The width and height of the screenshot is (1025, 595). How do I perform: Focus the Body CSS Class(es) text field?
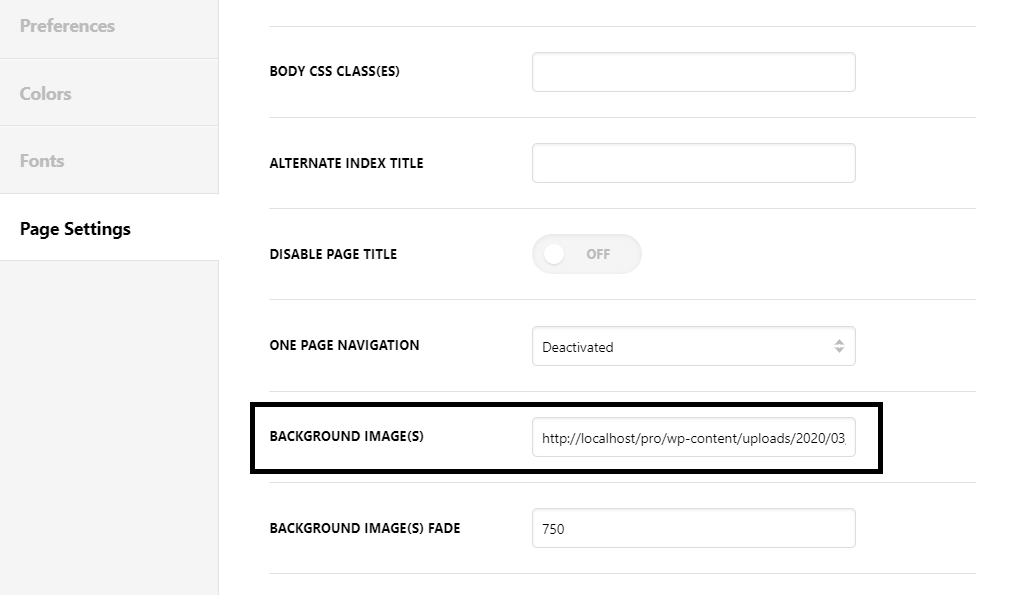(x=694, y=72)
